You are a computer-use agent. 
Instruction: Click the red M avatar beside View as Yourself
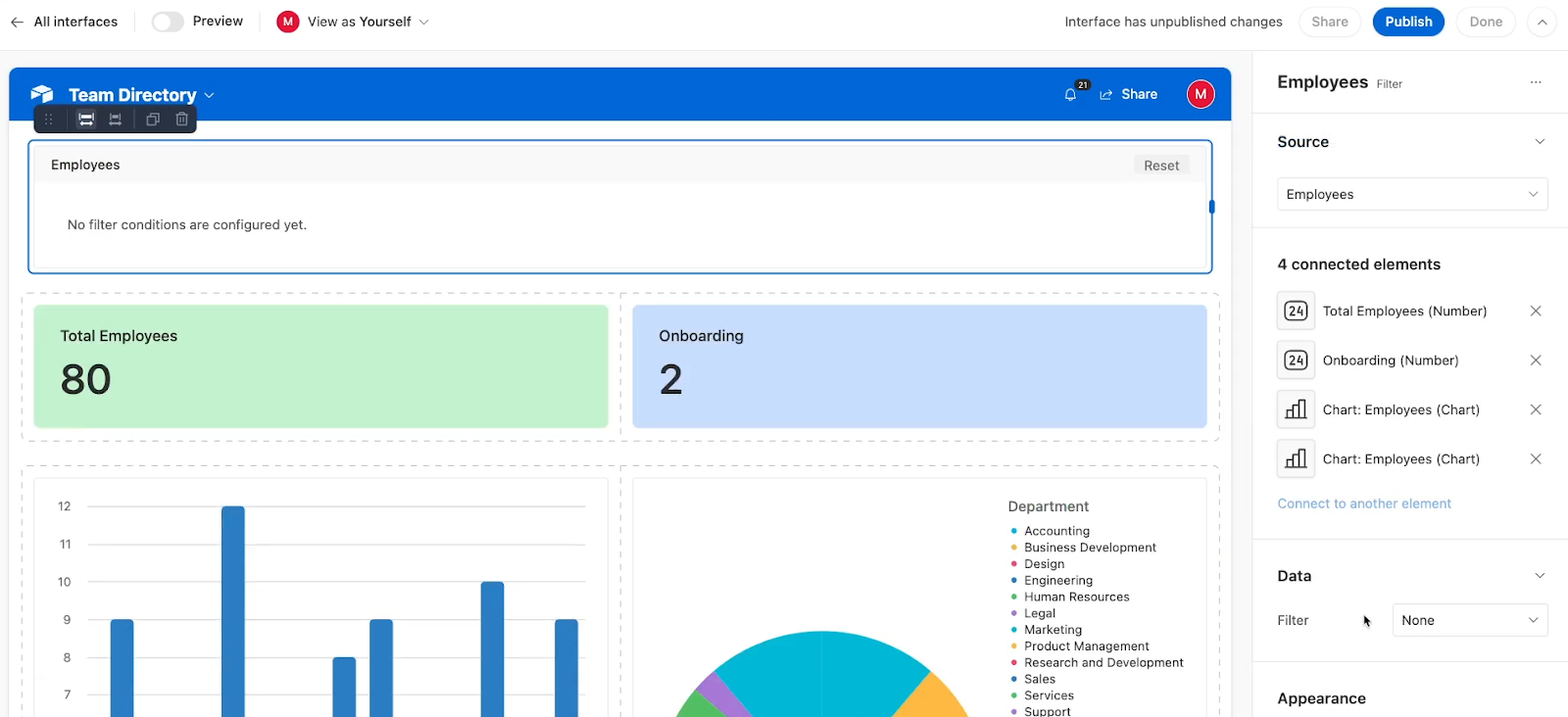click(x=288, y=22)
